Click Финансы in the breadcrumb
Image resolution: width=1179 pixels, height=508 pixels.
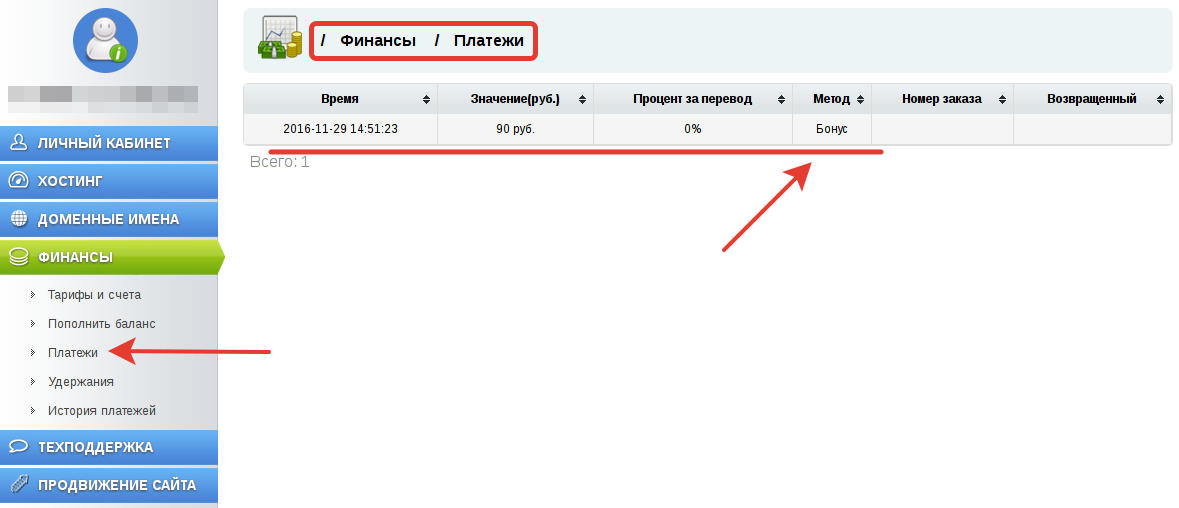378,41
